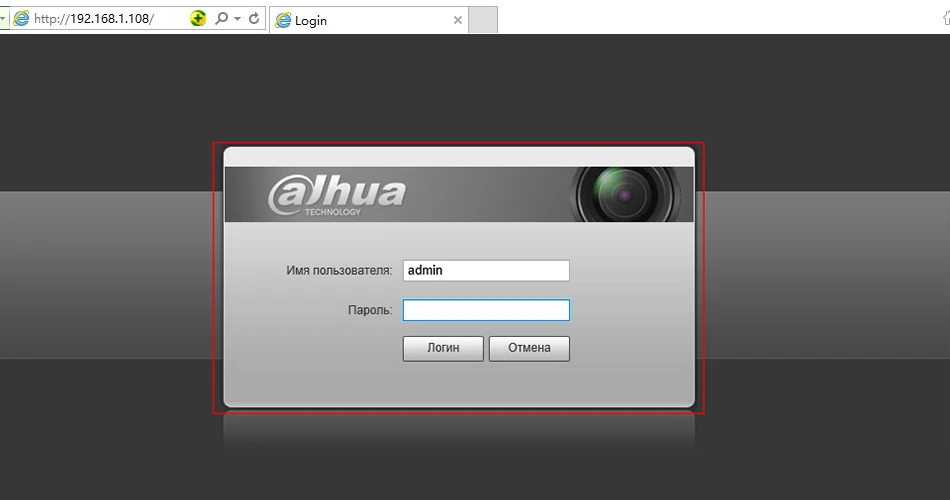Click the green plus shield icon in address bar
Image resolution: width=950 pixels, height=500 pixels.
point(198,18)
